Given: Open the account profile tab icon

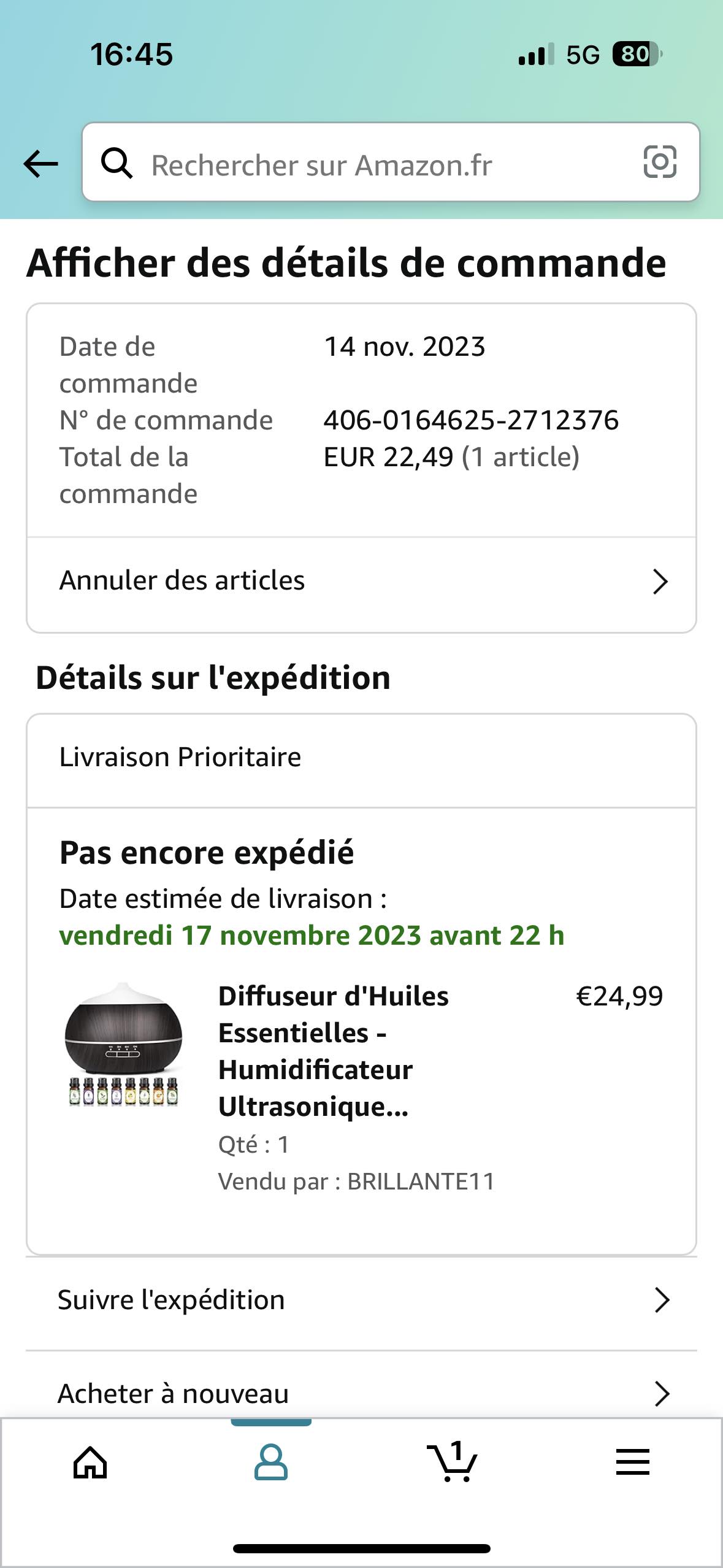Looking at the screenshot, I should (x=271, y=1462).
